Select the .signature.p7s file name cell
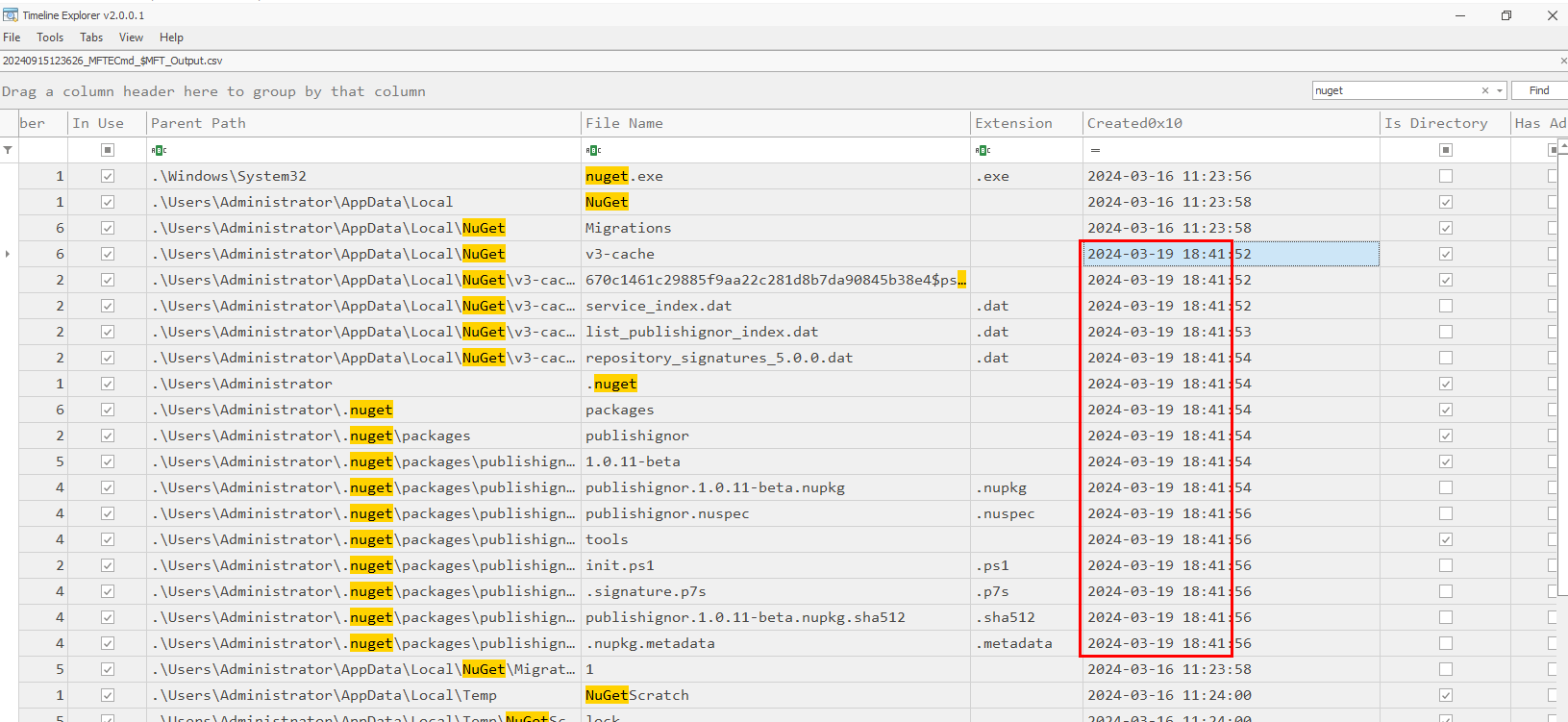The image size is (1568, 722). click(776, 591)
